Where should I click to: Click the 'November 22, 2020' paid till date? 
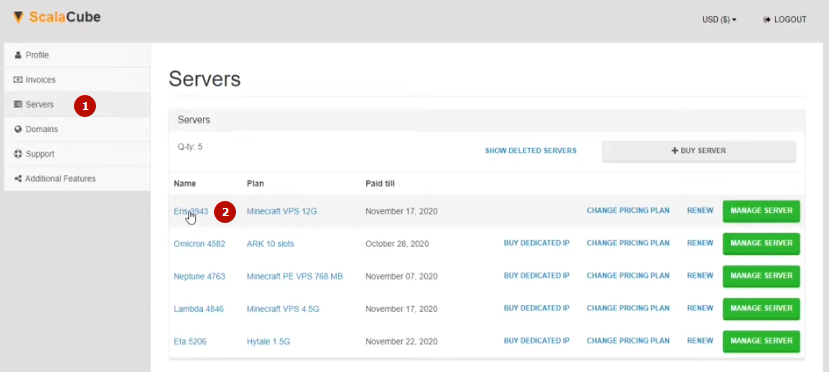click(x=401, y=341)
